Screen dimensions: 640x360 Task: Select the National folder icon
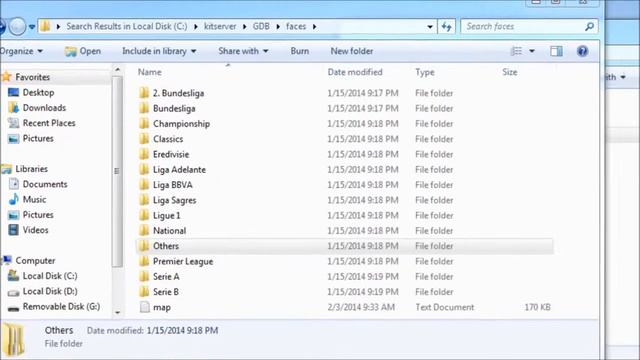click(144, 231)
